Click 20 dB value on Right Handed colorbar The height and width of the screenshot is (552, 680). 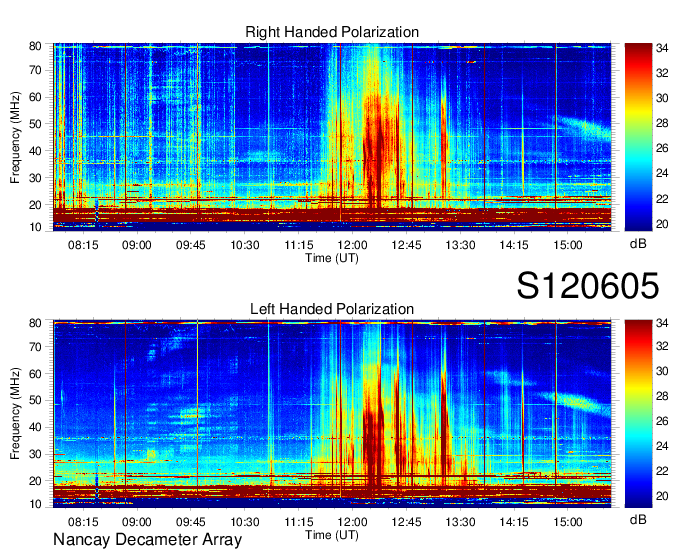[x=662, y=224]
